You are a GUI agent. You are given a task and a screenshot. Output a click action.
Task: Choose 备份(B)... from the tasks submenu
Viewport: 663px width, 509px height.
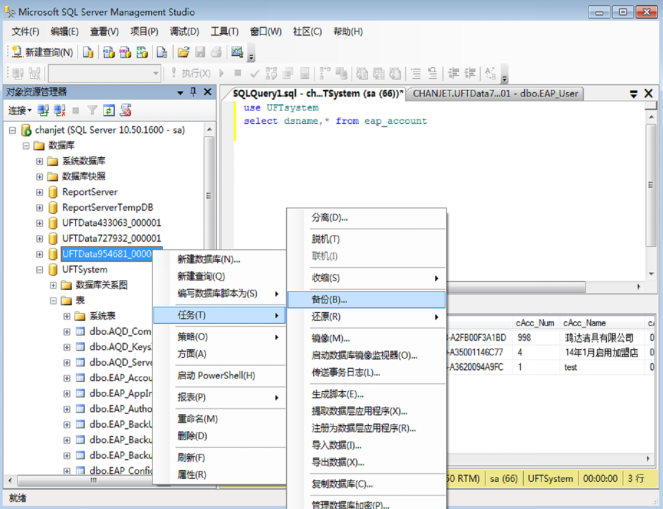click(366, 300)
